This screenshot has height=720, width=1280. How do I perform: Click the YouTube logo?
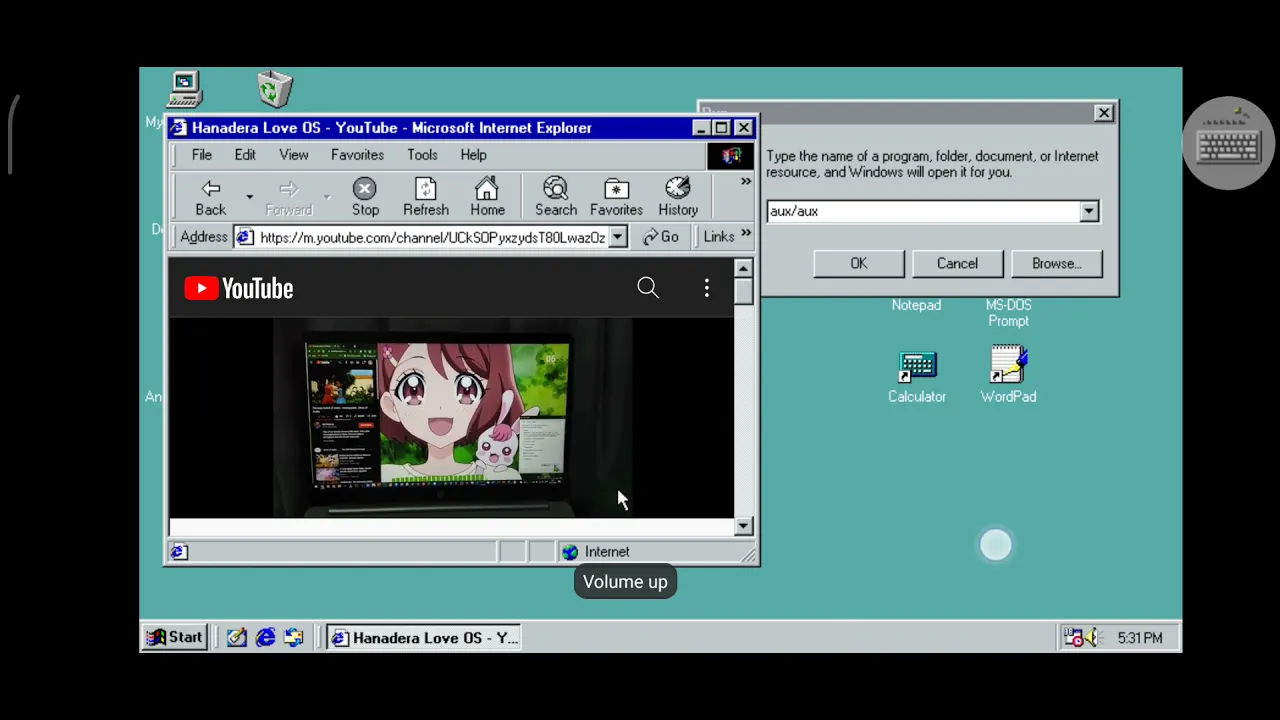pos(239,289)
